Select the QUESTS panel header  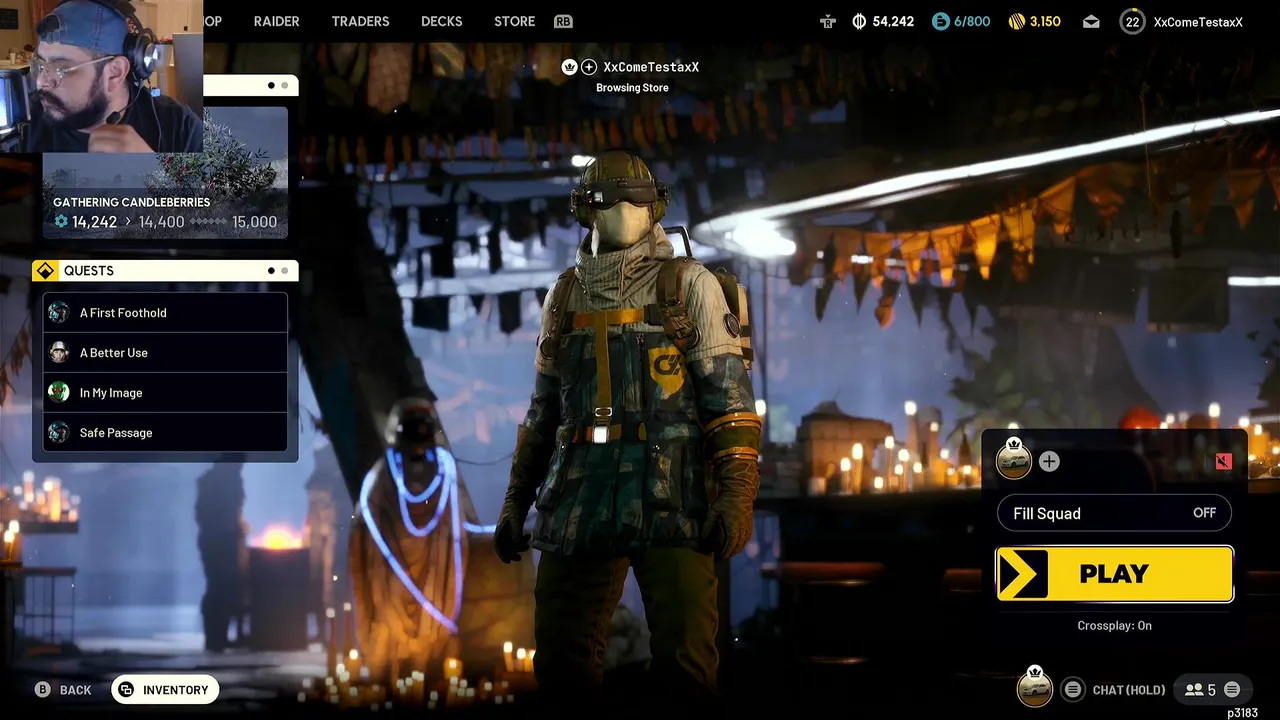165,271
